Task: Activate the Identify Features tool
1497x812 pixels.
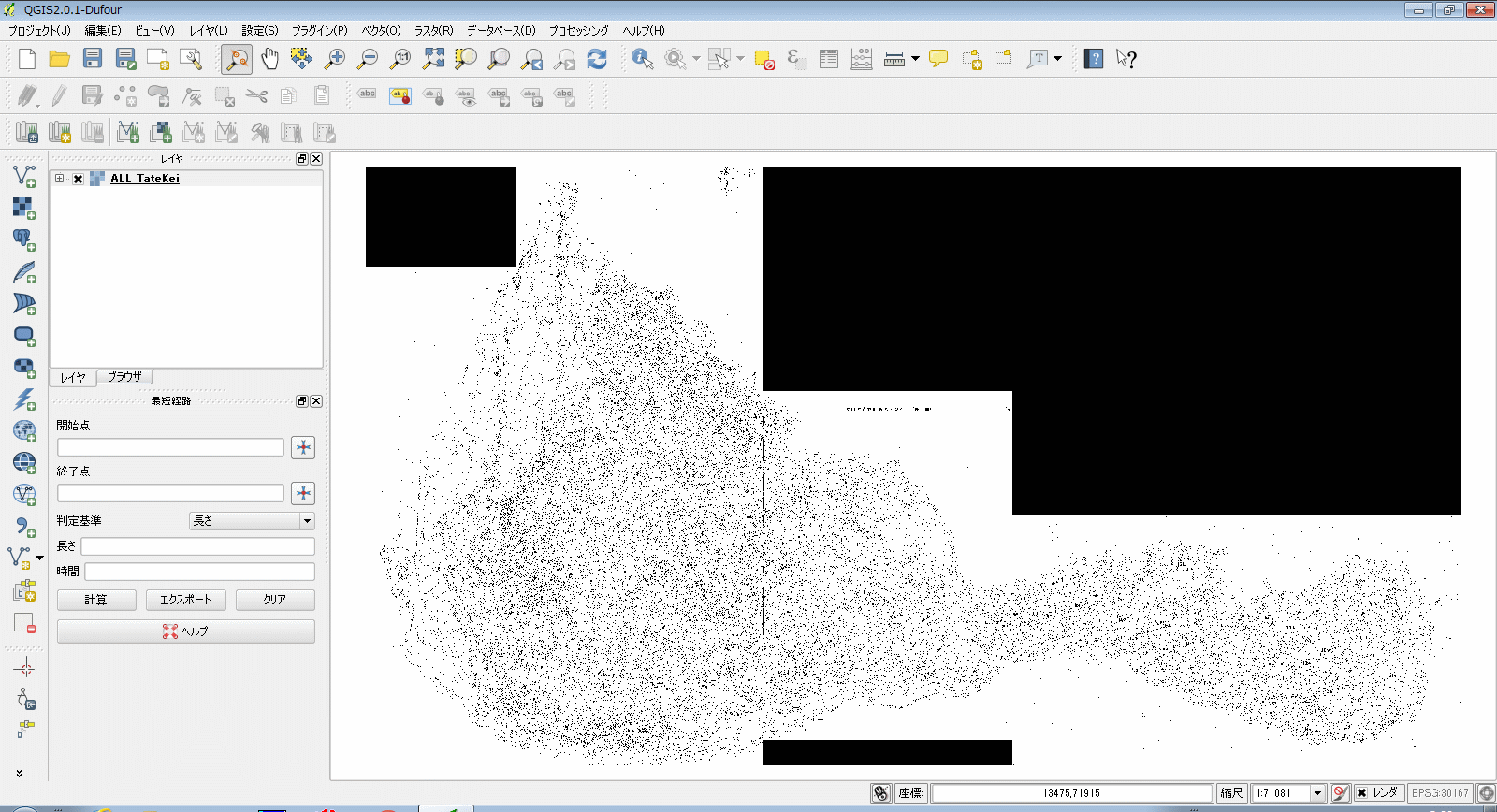Action: point(642,59)
